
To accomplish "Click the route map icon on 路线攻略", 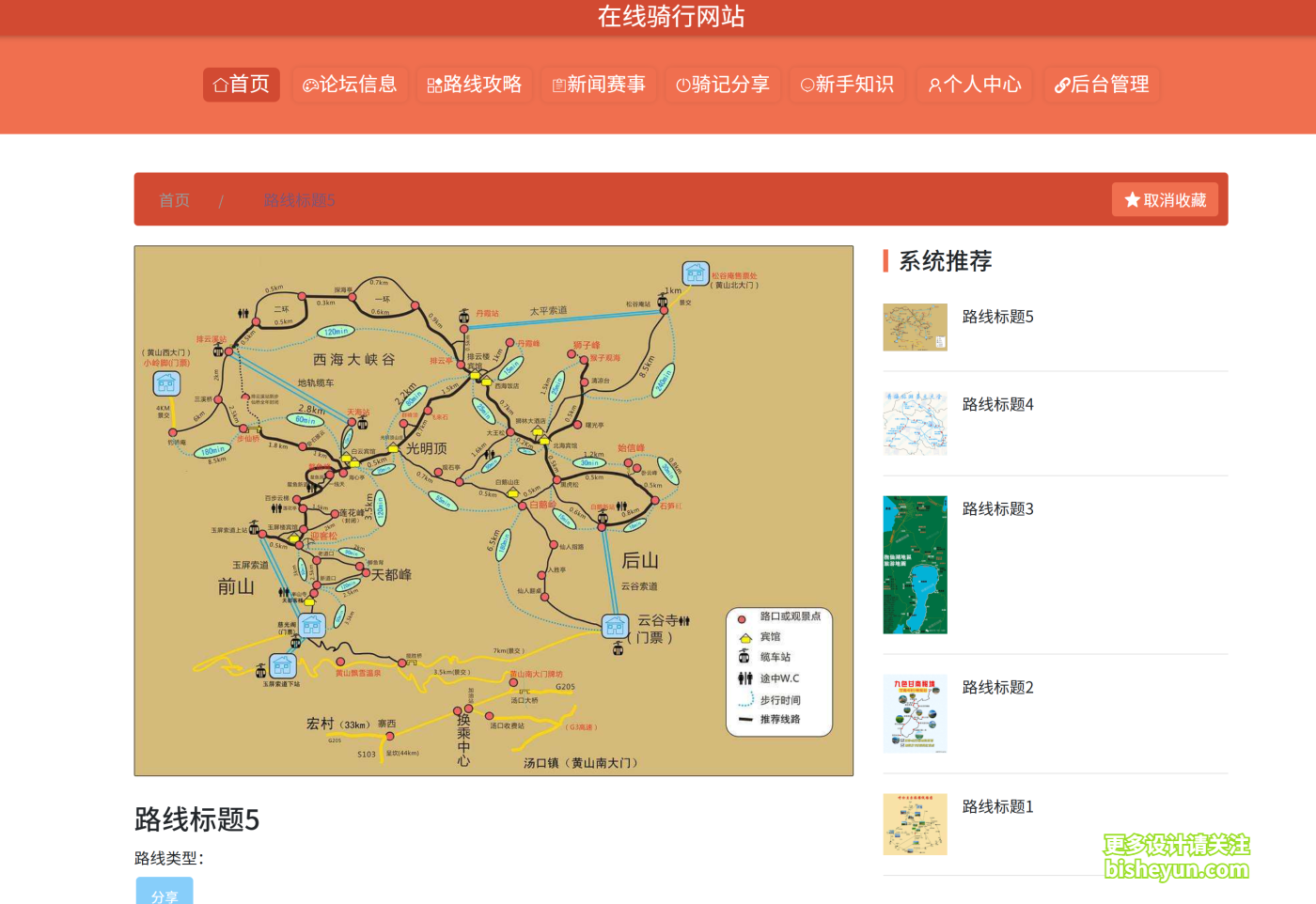I will click(x=434, y=85).
